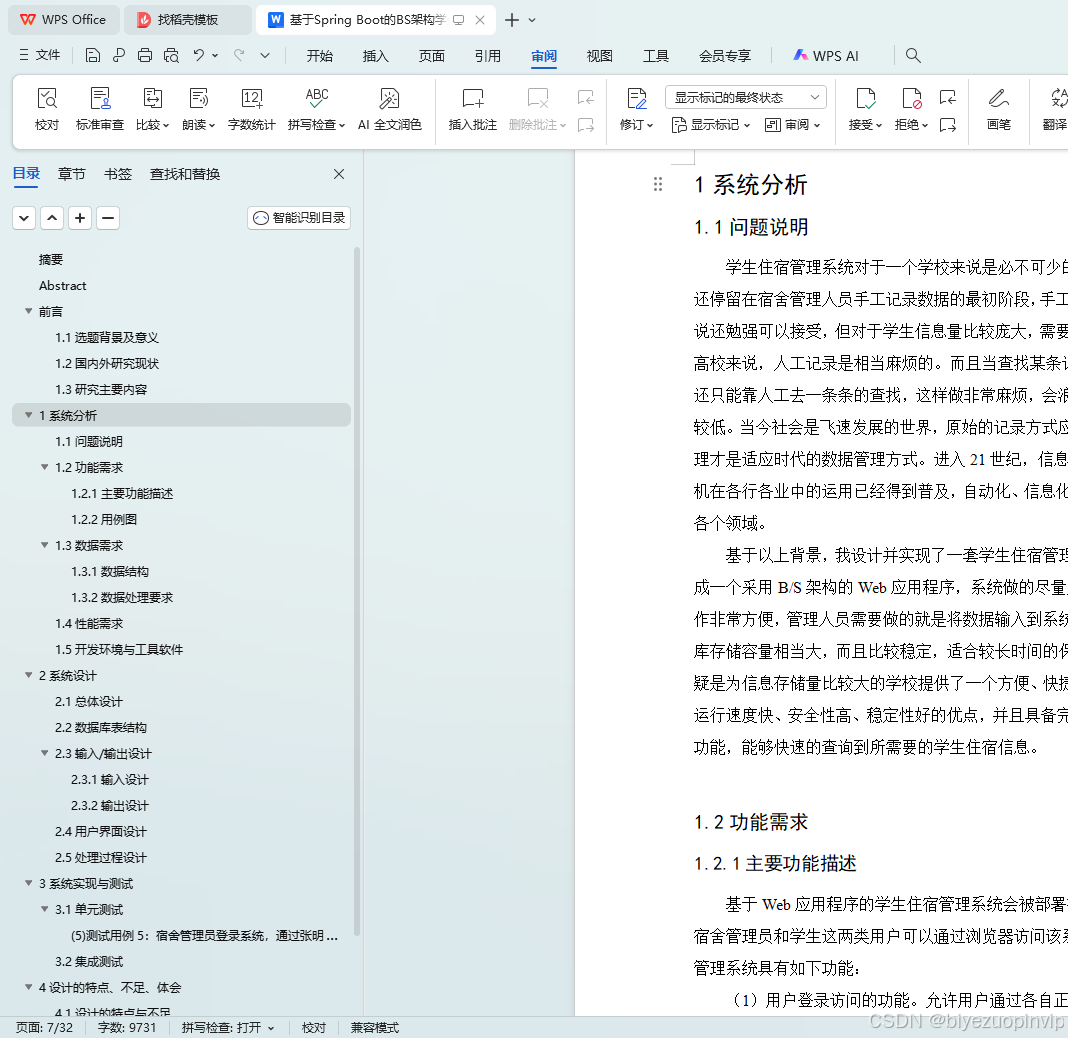This screenshot has height=1038, width=1068.
Task: Click the undo arrow icon
Action: click(198, 55)
